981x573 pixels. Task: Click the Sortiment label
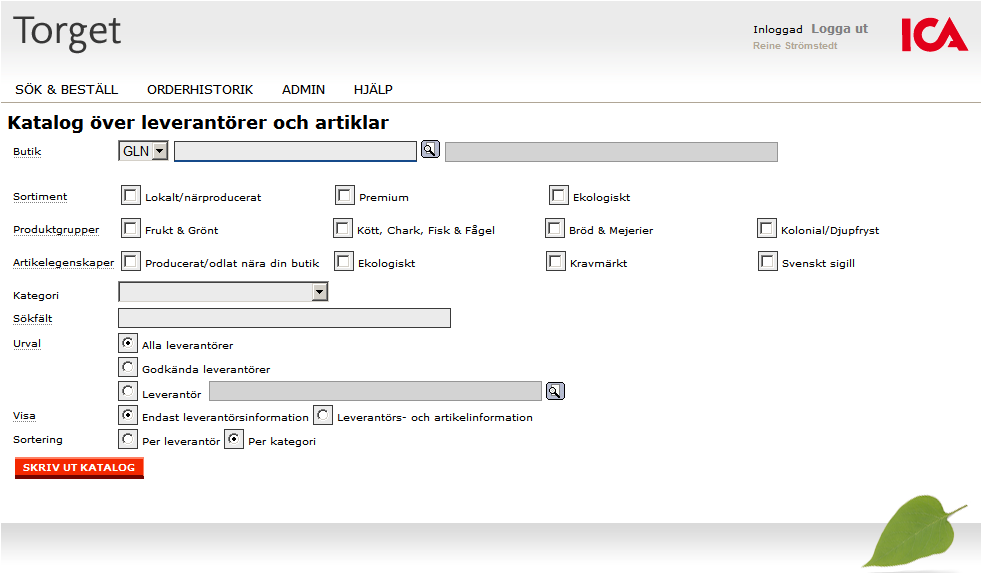40,196
